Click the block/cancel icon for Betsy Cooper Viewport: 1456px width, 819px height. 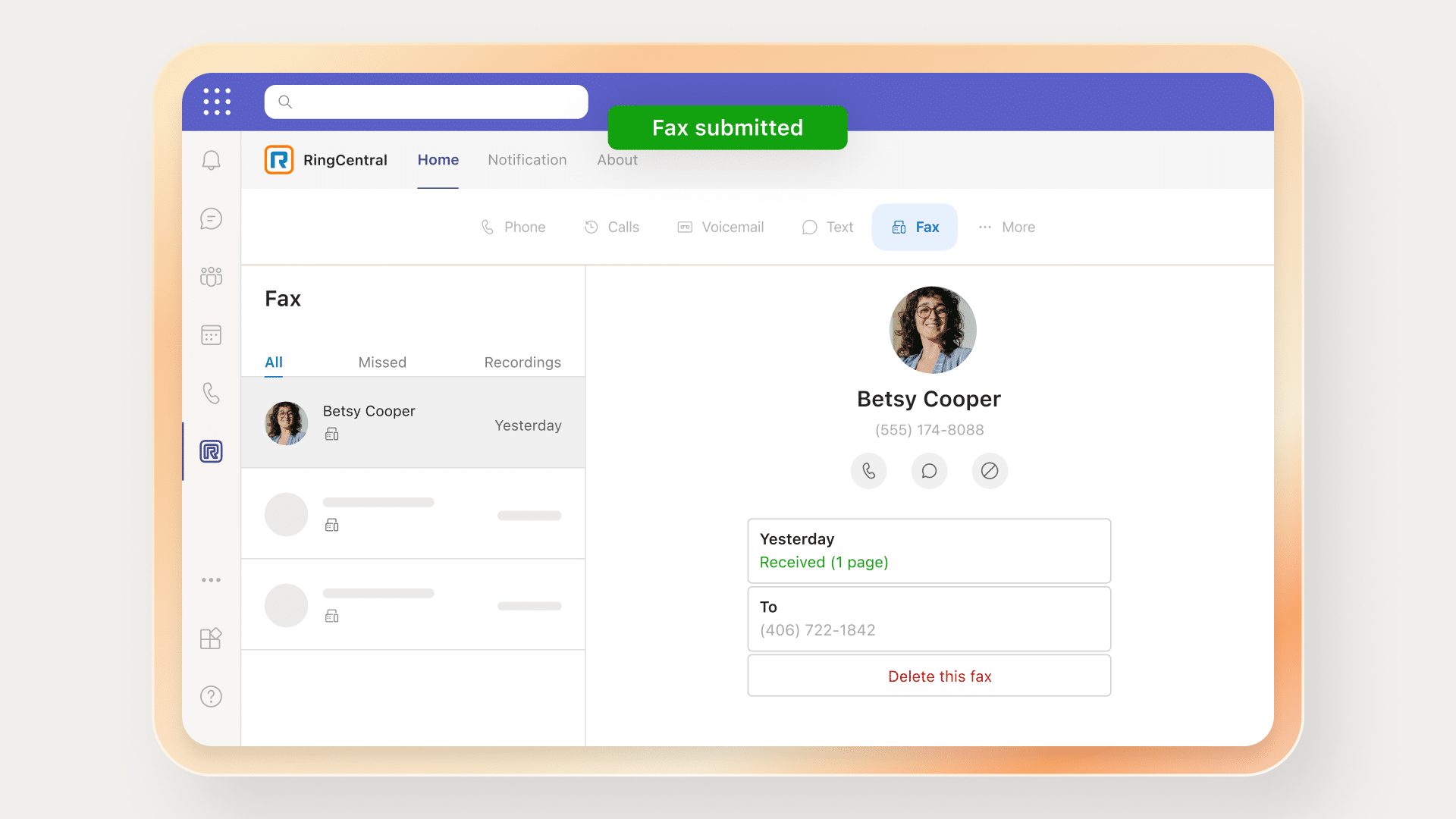click(989, 471)
